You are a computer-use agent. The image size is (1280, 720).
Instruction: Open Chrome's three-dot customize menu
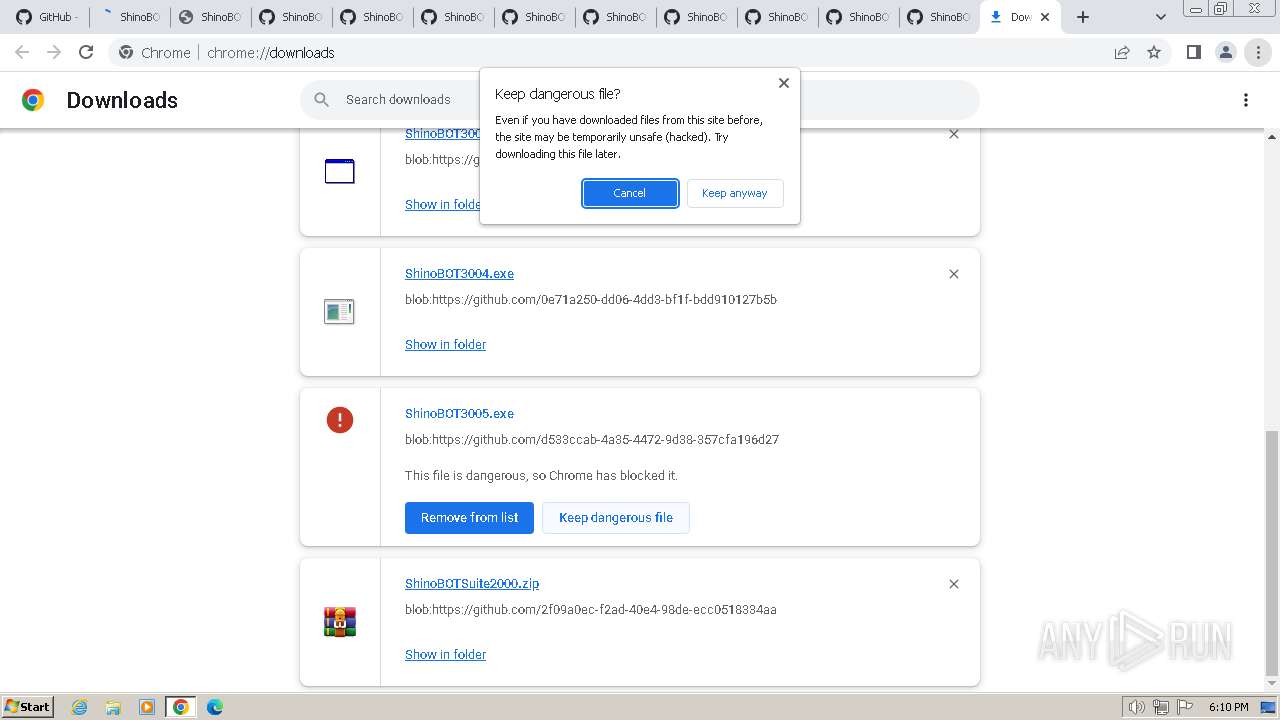coord(1258,52)
